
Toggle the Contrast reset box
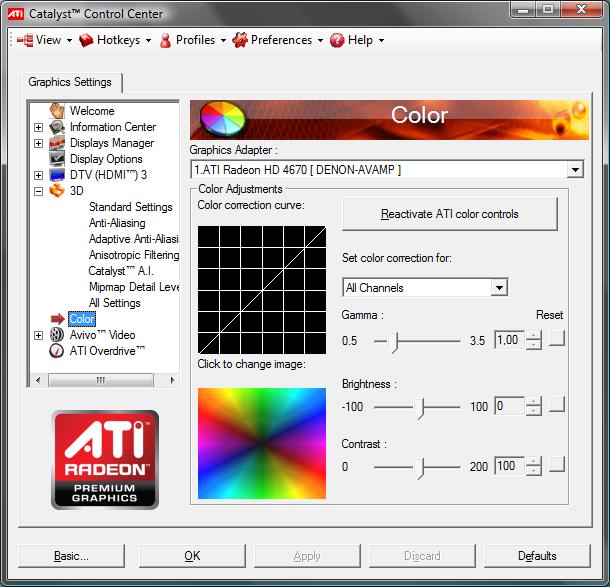point(557,465)
